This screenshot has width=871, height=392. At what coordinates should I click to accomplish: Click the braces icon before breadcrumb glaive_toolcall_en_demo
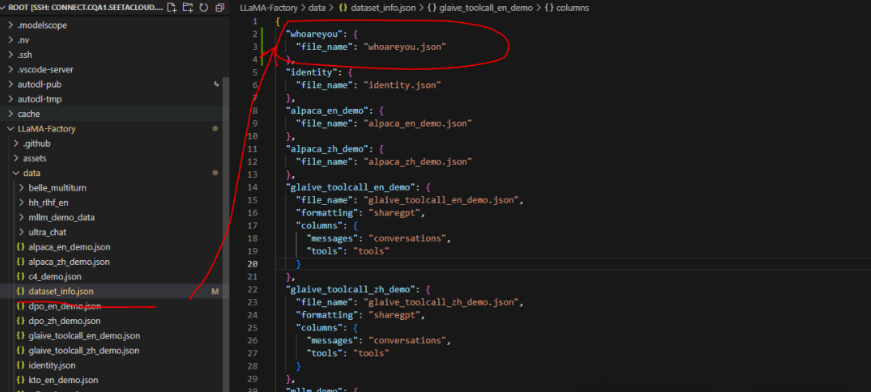pos(432,8)
